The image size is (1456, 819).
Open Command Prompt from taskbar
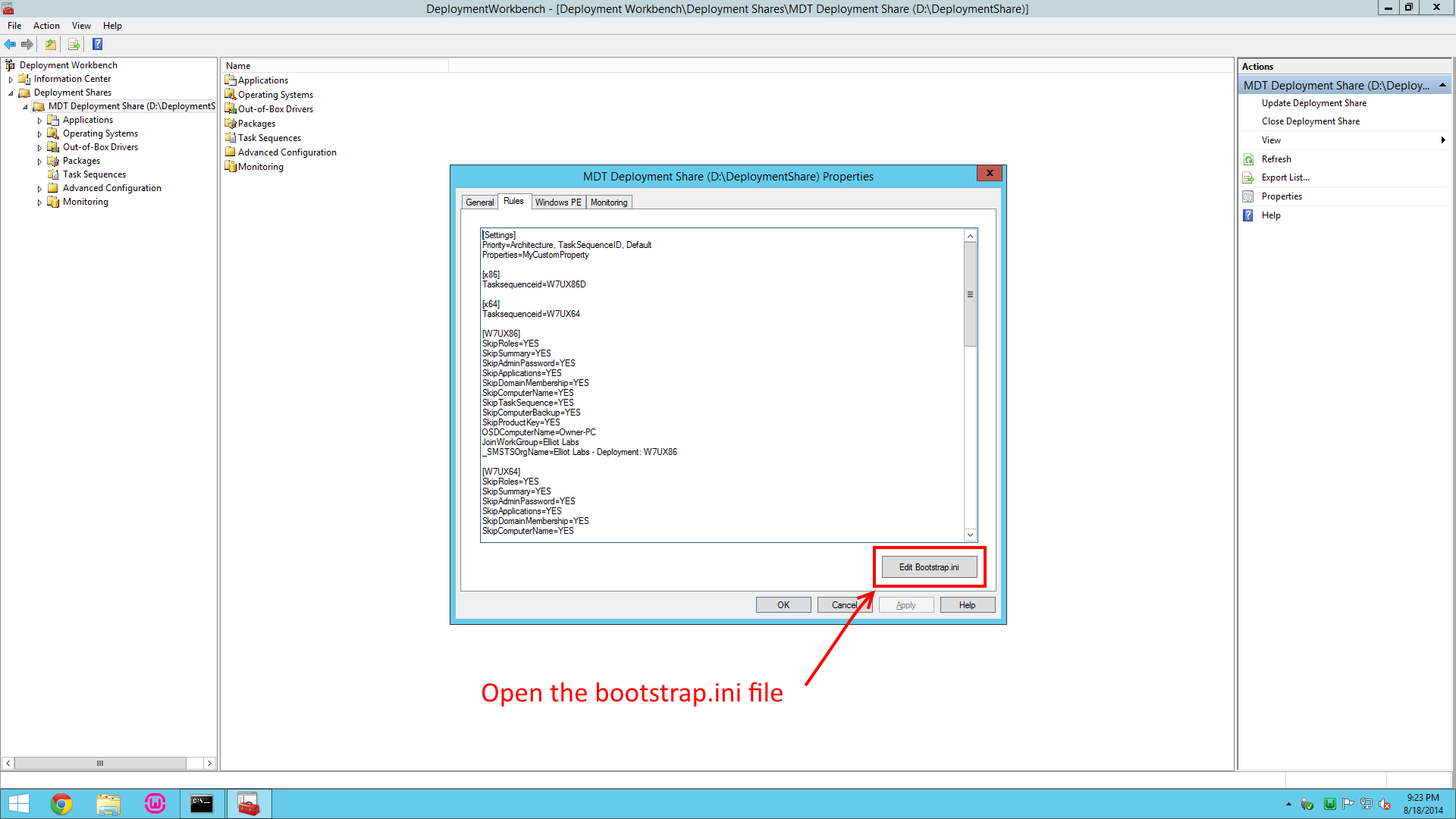click(202, 804)
